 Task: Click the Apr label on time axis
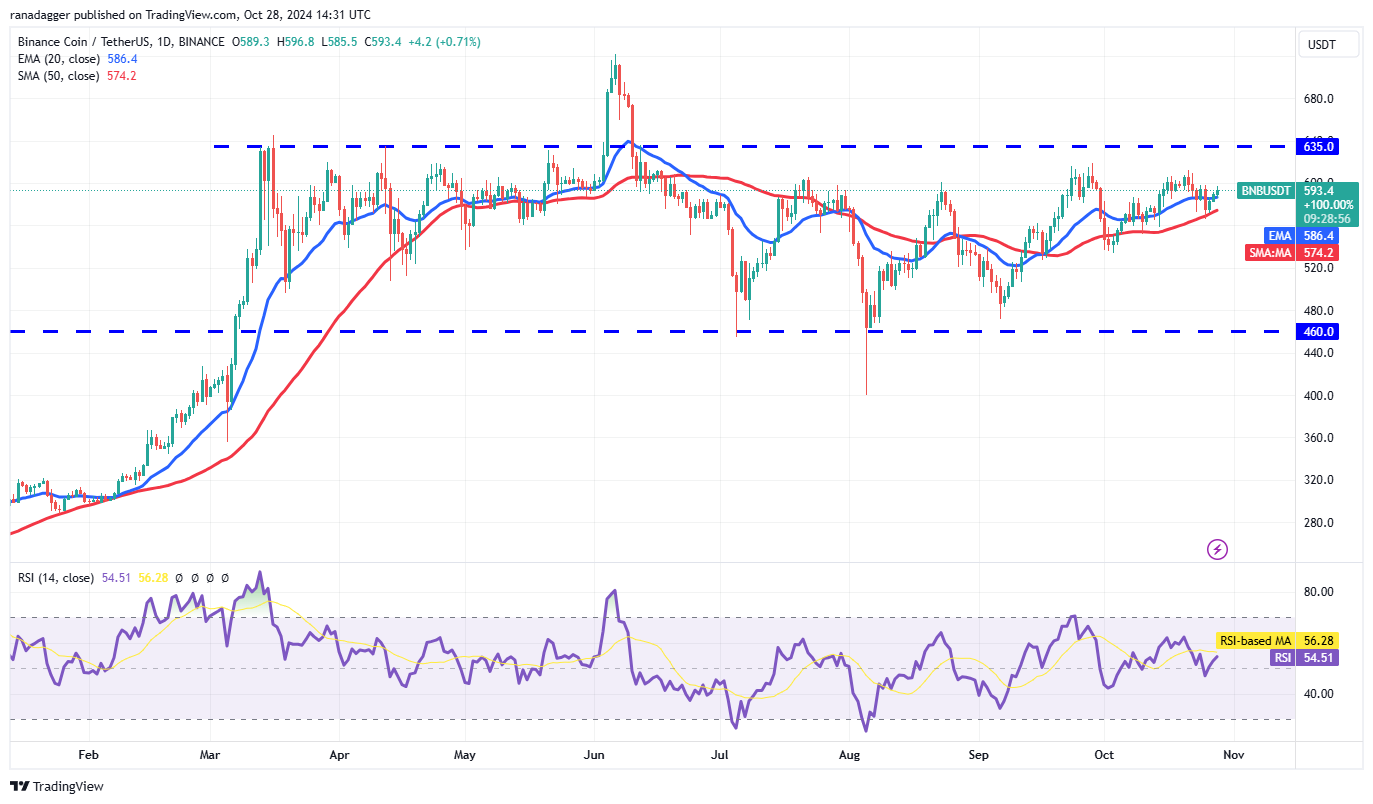point(340,755)
